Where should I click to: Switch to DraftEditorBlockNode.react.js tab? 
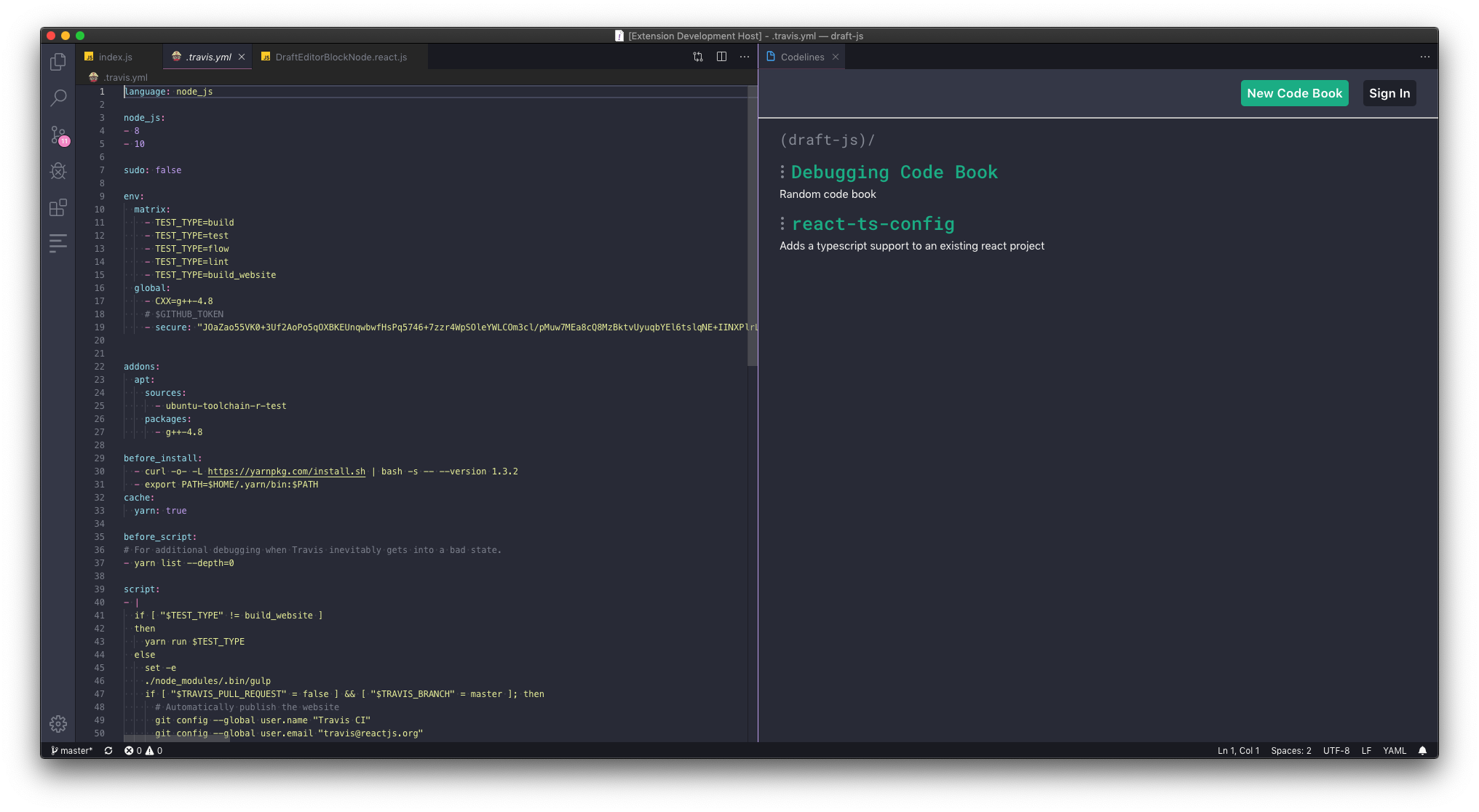[341, 57]
